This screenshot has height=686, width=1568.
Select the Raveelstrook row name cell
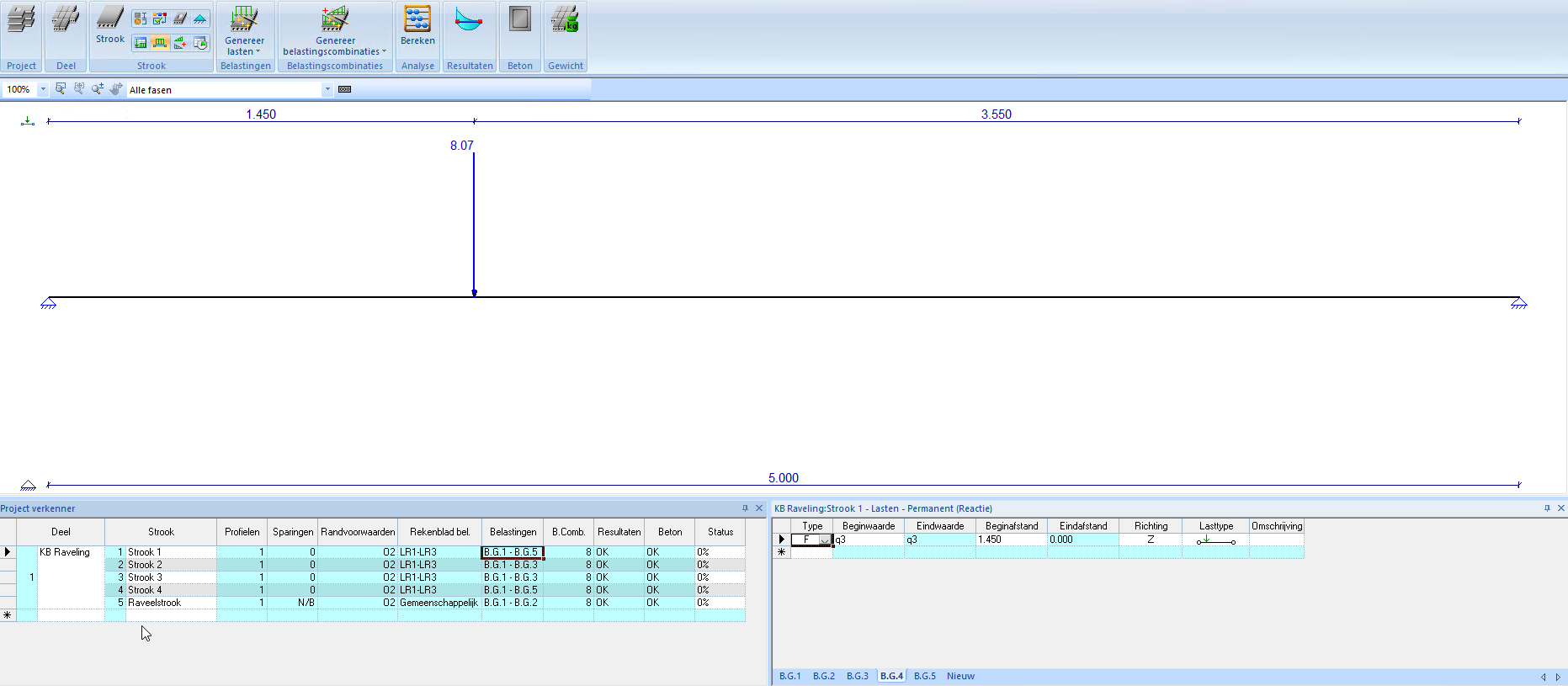point(171,603)
